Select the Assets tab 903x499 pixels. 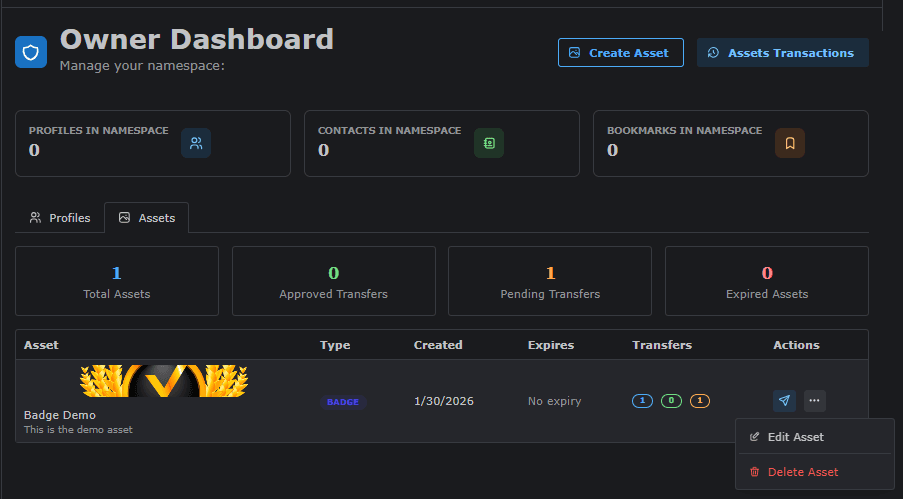coord(146,218)
